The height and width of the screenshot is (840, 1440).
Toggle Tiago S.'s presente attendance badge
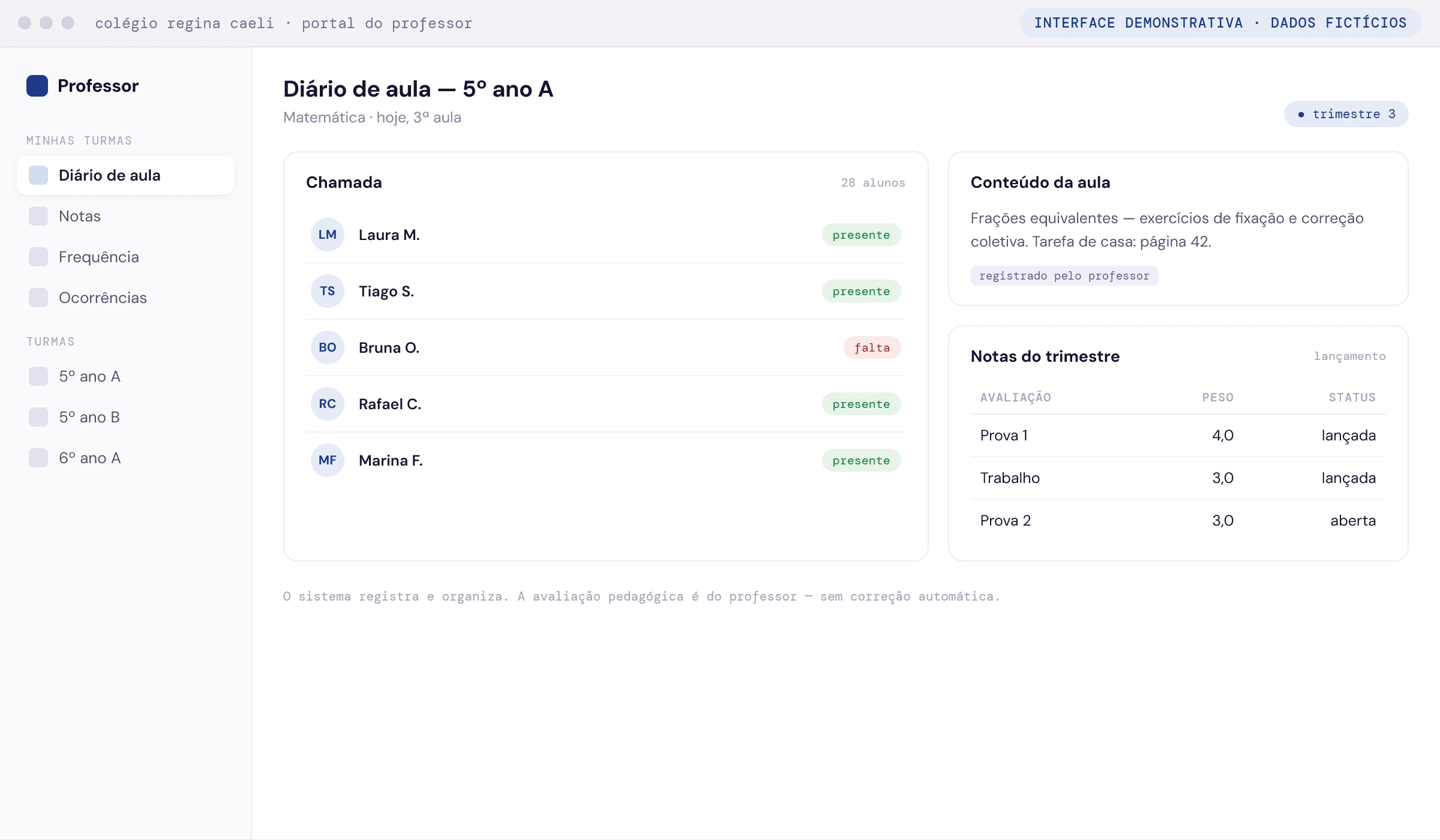[861, 291]
